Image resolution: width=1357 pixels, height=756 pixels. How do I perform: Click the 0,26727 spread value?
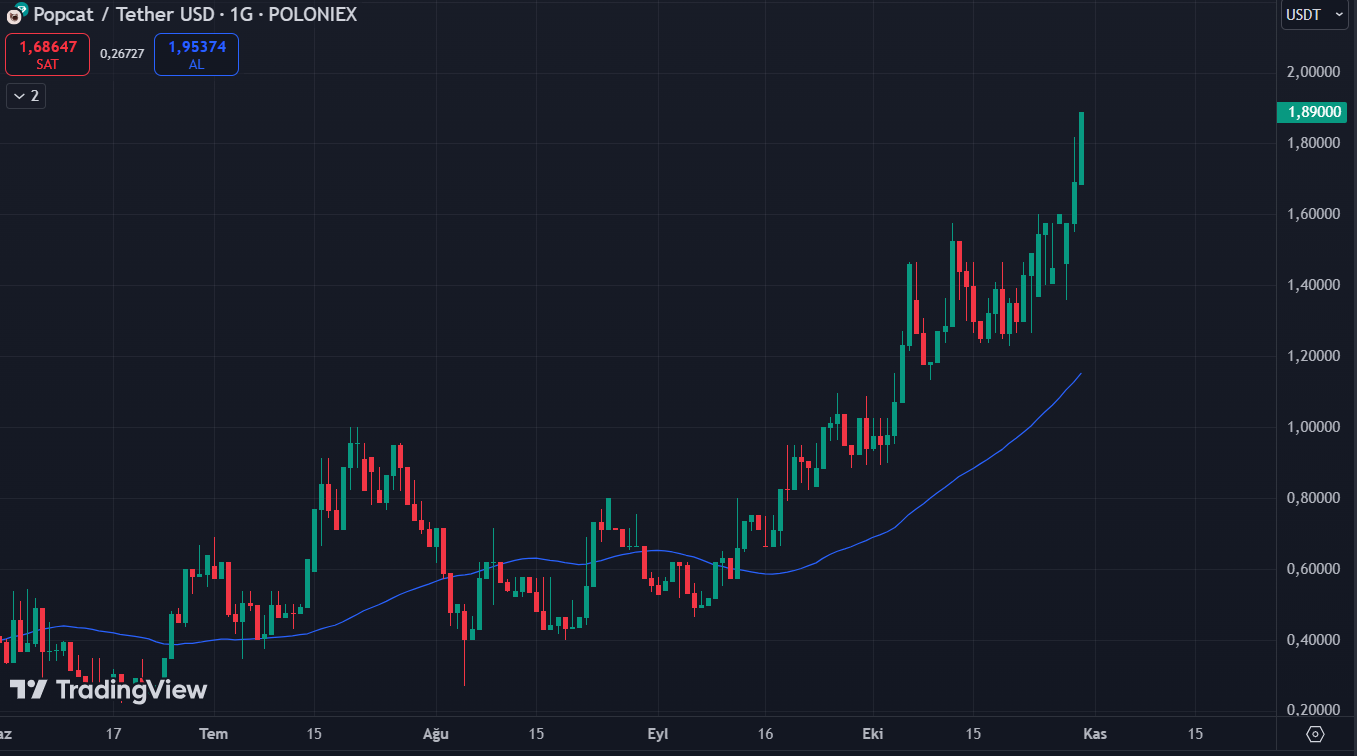click(x=122, y=54)
